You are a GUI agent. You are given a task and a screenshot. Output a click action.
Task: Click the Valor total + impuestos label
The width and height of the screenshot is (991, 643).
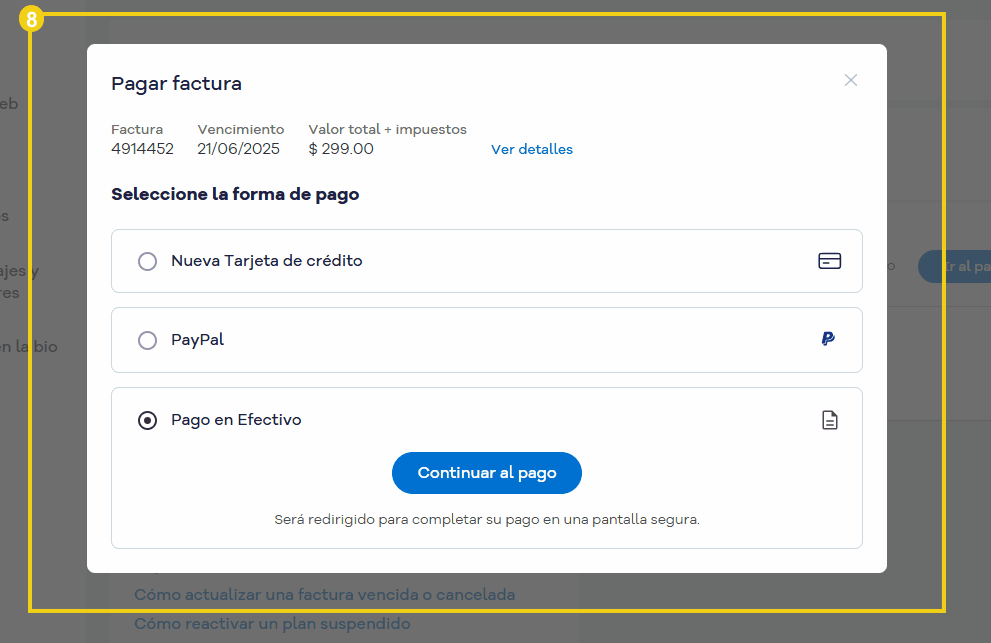coord(387,130)
